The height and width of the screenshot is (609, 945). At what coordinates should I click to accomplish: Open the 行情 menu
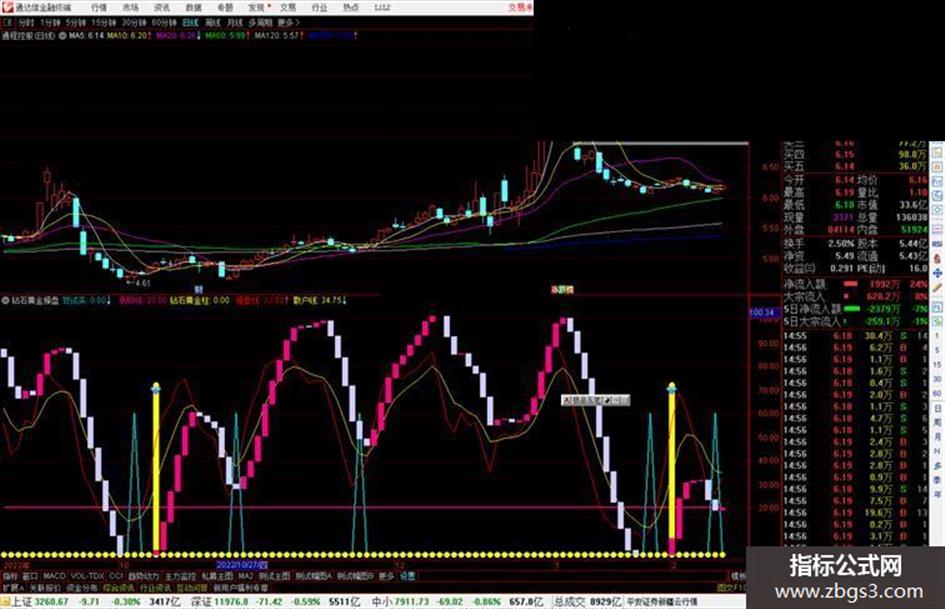(99, 7)
